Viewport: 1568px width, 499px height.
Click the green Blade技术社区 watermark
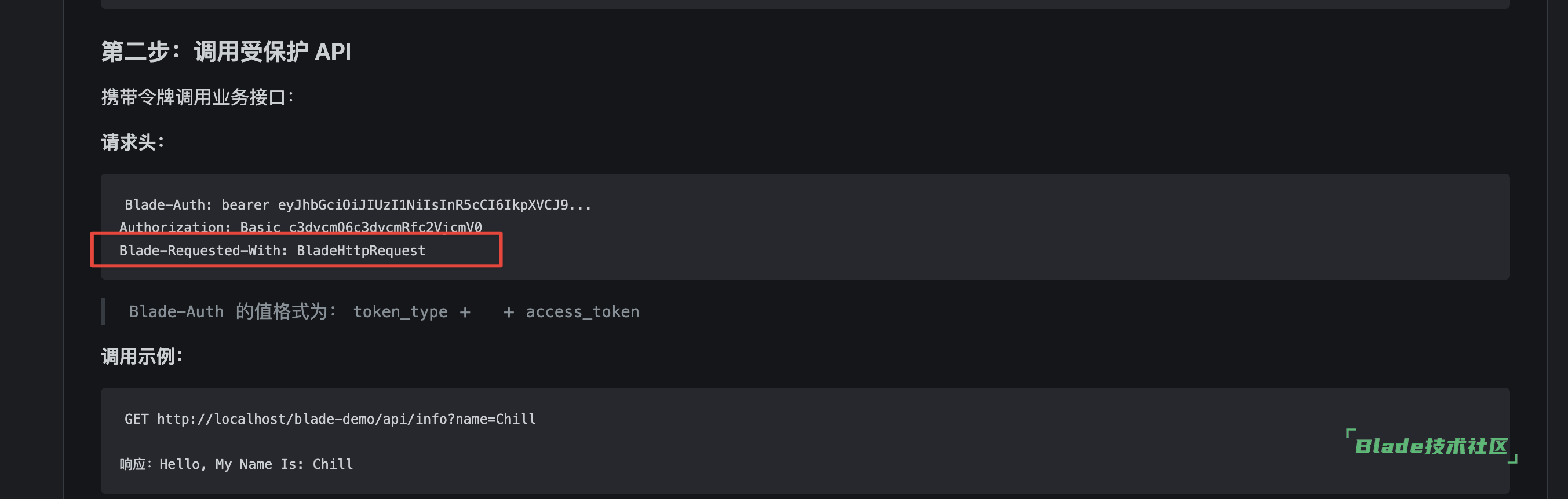tap(1431, 446)
